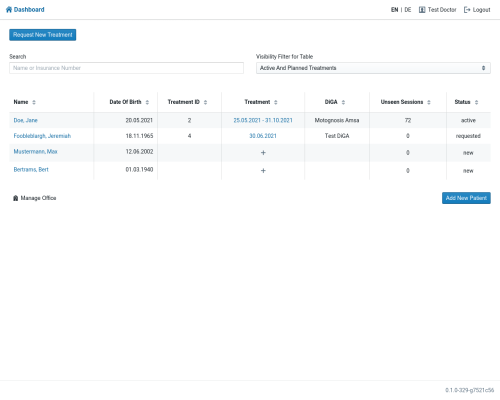The image size is (500, 400).
Task: Click the Dashboard home icon
Action: tap(9, 9)
